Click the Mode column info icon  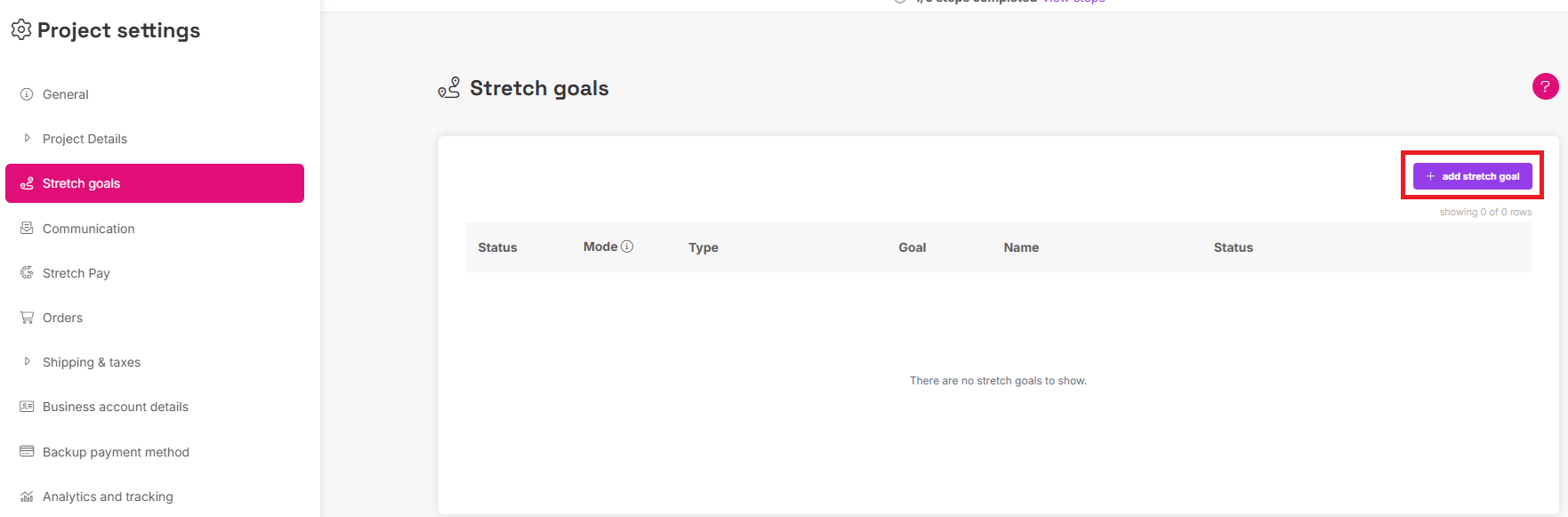(627, 246)
